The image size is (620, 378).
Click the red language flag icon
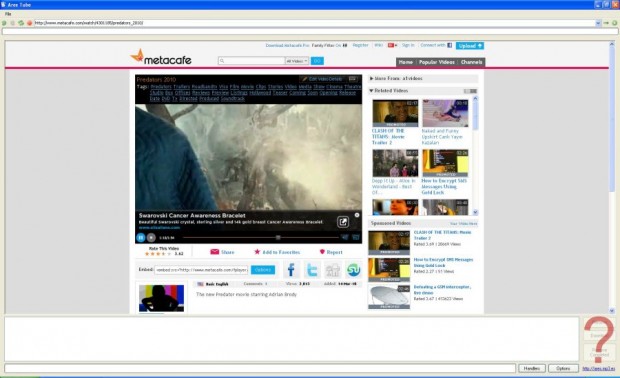pos(391,45)
